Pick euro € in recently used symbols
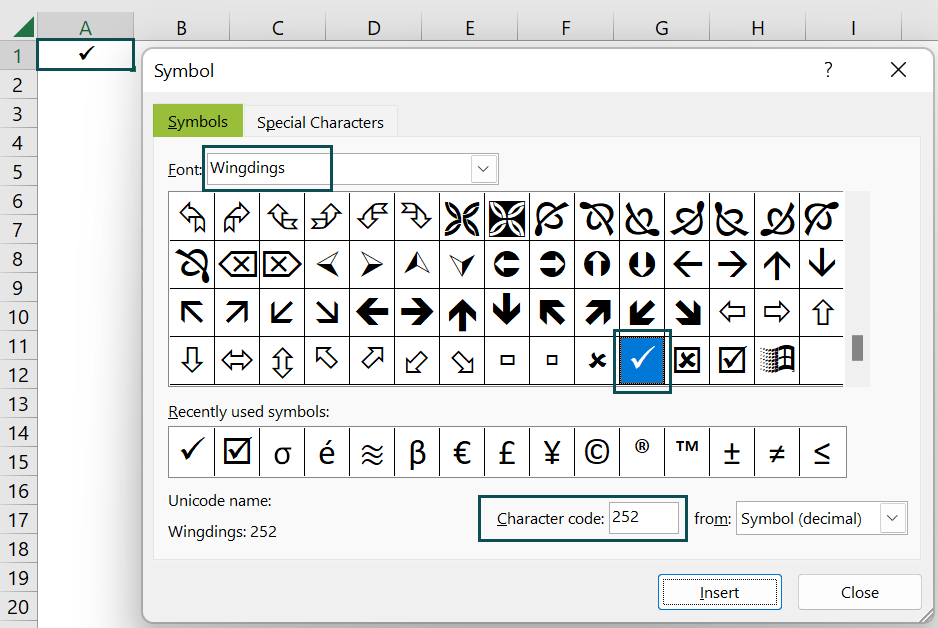This screenshot has width=938, height=628. (x=462, y=452)
